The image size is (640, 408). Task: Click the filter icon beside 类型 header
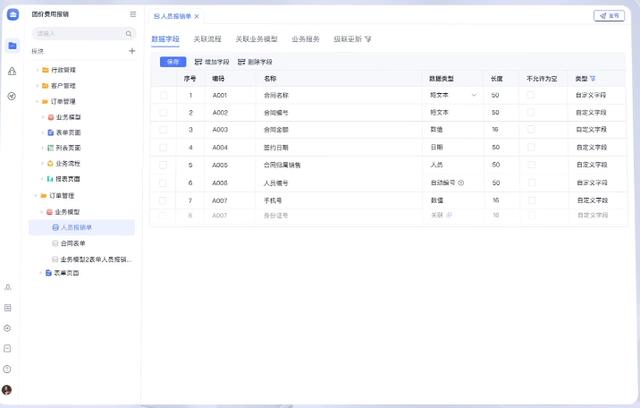coord(593,79)
